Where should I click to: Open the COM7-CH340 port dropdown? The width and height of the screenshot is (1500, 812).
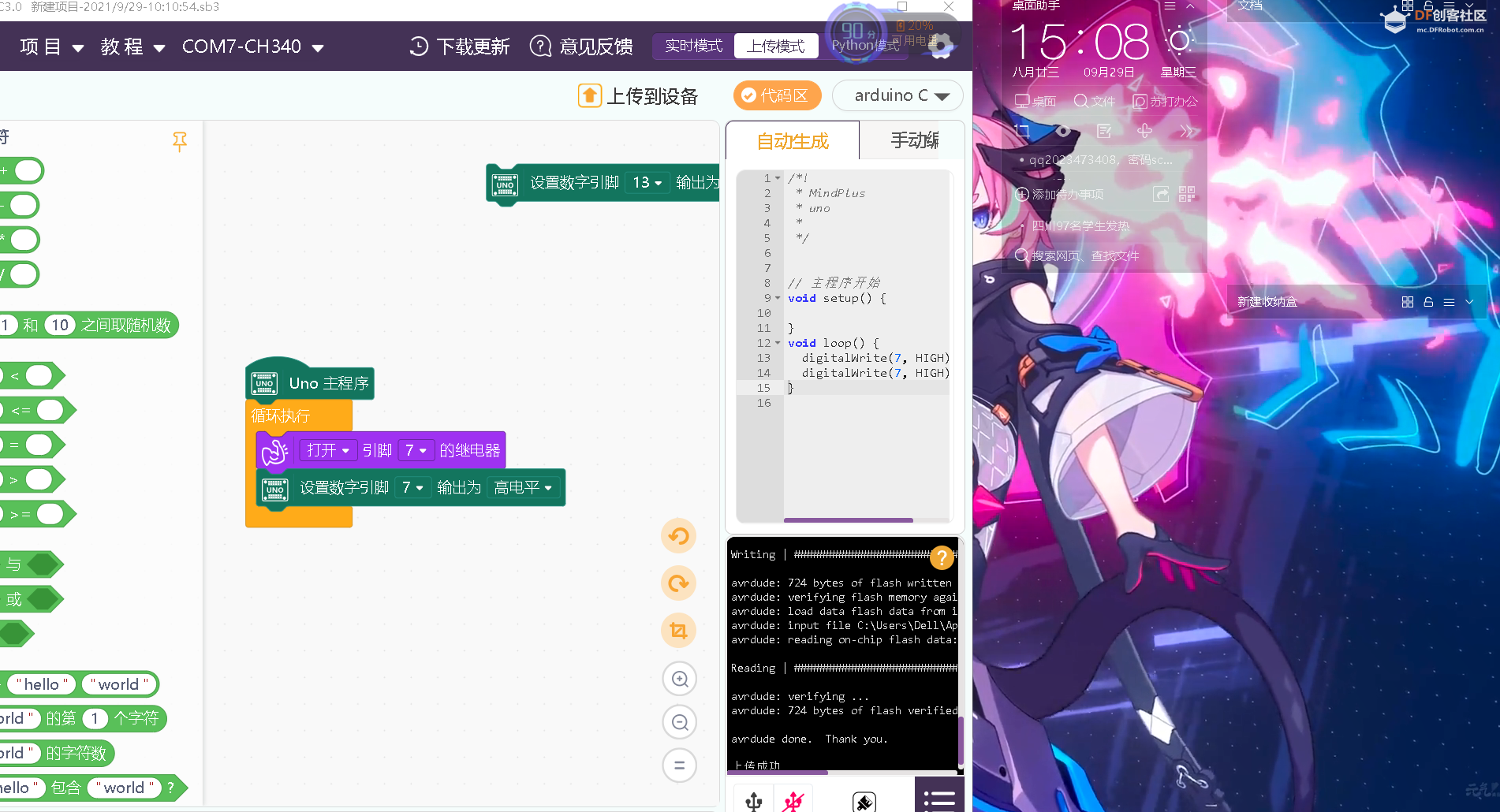click(252, 47)
